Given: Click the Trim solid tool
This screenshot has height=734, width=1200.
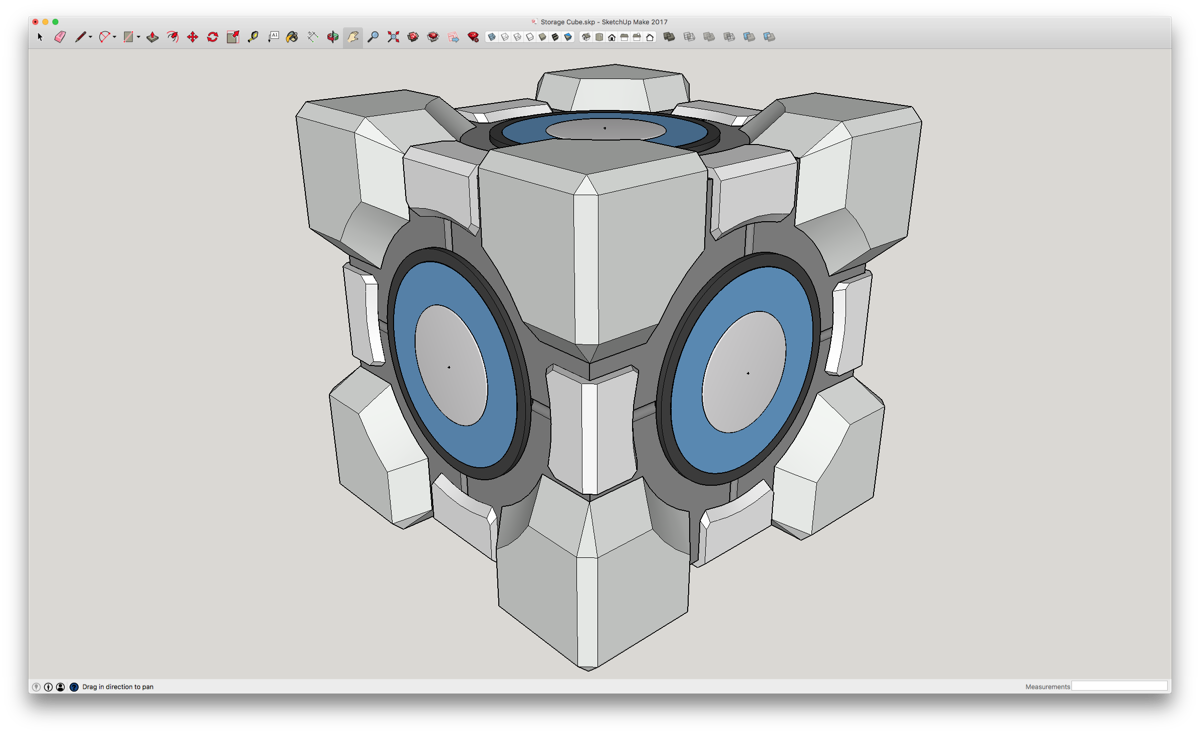Looking at the screenshot, I should [x=749, y=37].
